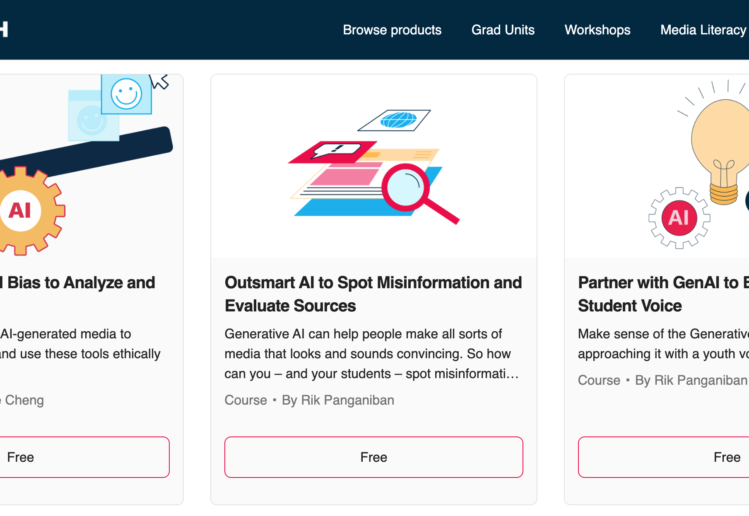Open Browse products menu item
The image size is (749, 516).
click(392, 30)
